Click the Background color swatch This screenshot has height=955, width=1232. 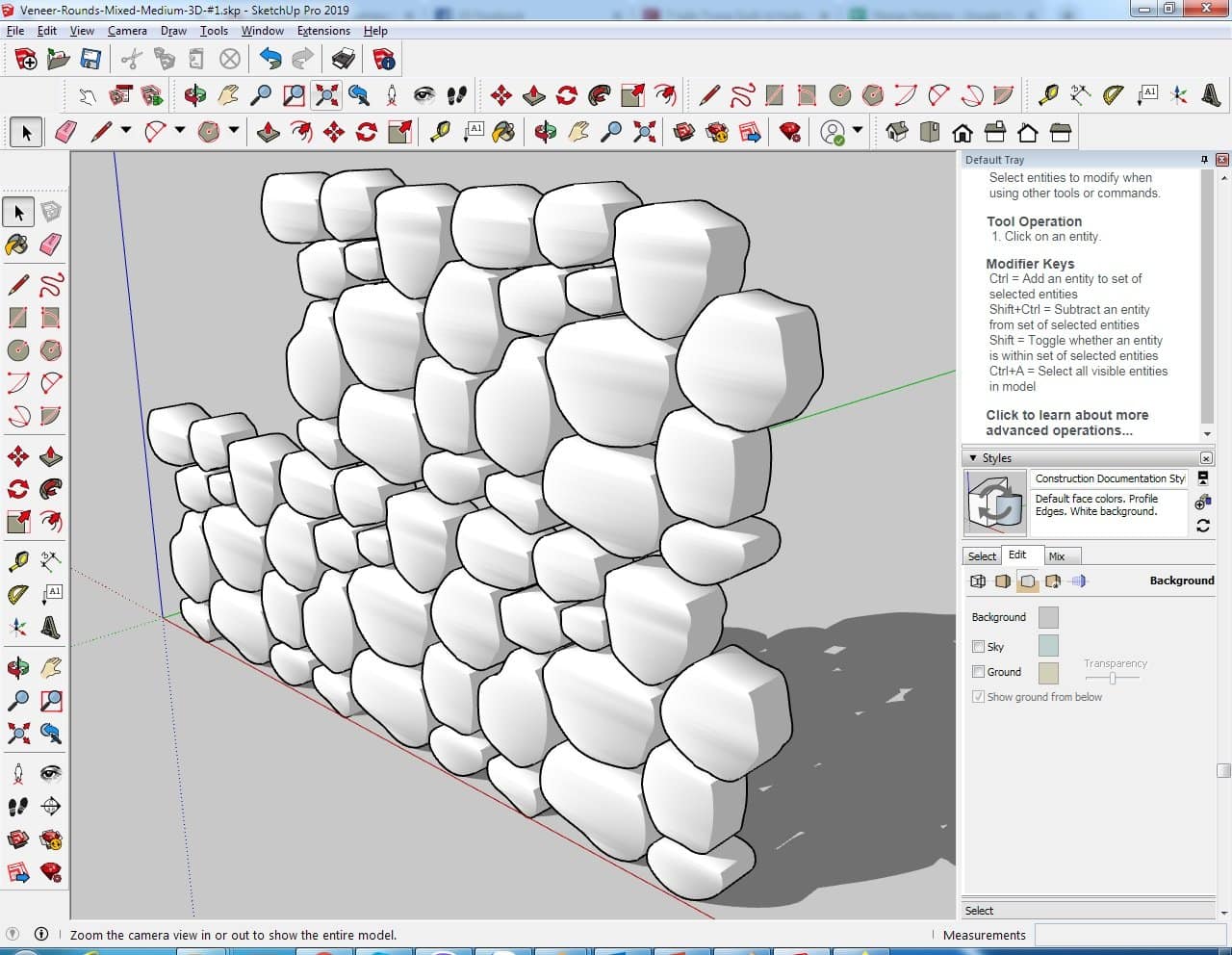pos(1048,617)
